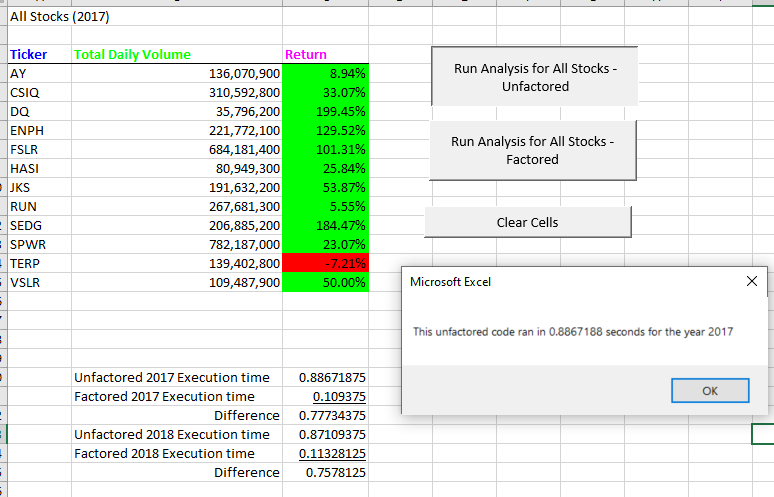Select the FSLR volume cell 684,181,400
Screen dimensions: 774x497
177,150
